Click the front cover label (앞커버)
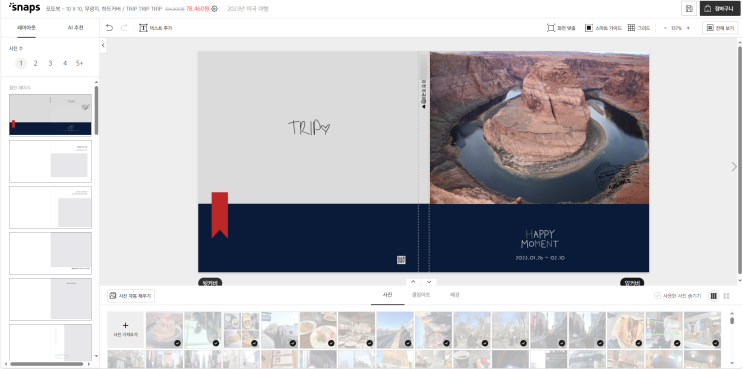This screenshot has width=743, height=369. coord(632,282)
